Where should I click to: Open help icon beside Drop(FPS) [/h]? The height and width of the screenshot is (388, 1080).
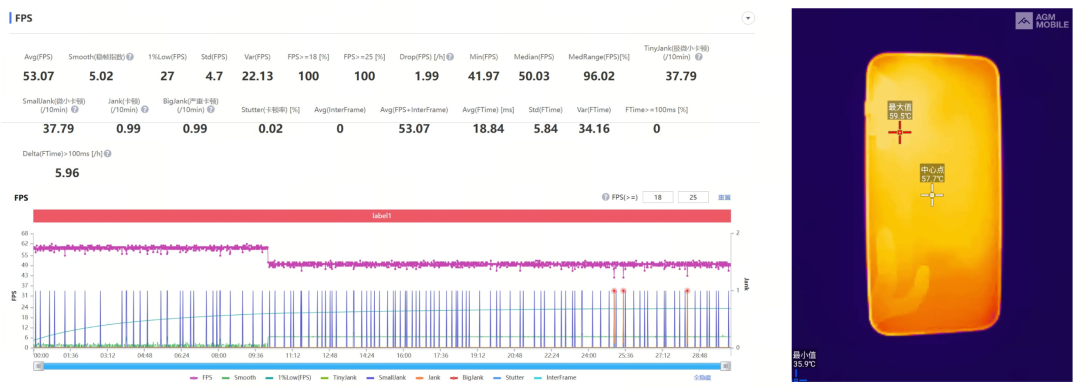pos(450,57)
